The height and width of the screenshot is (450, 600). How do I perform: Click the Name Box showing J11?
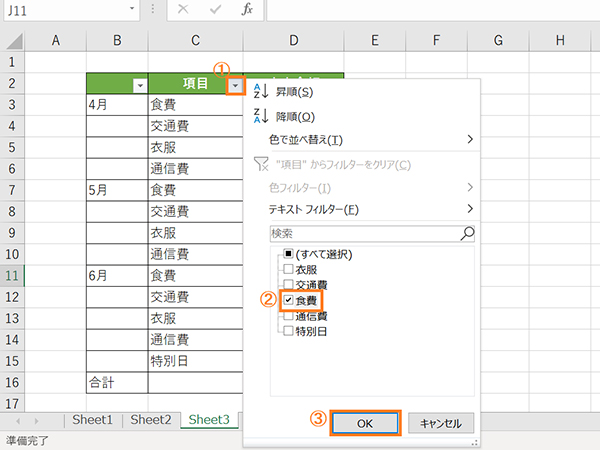tap(72, 10)
